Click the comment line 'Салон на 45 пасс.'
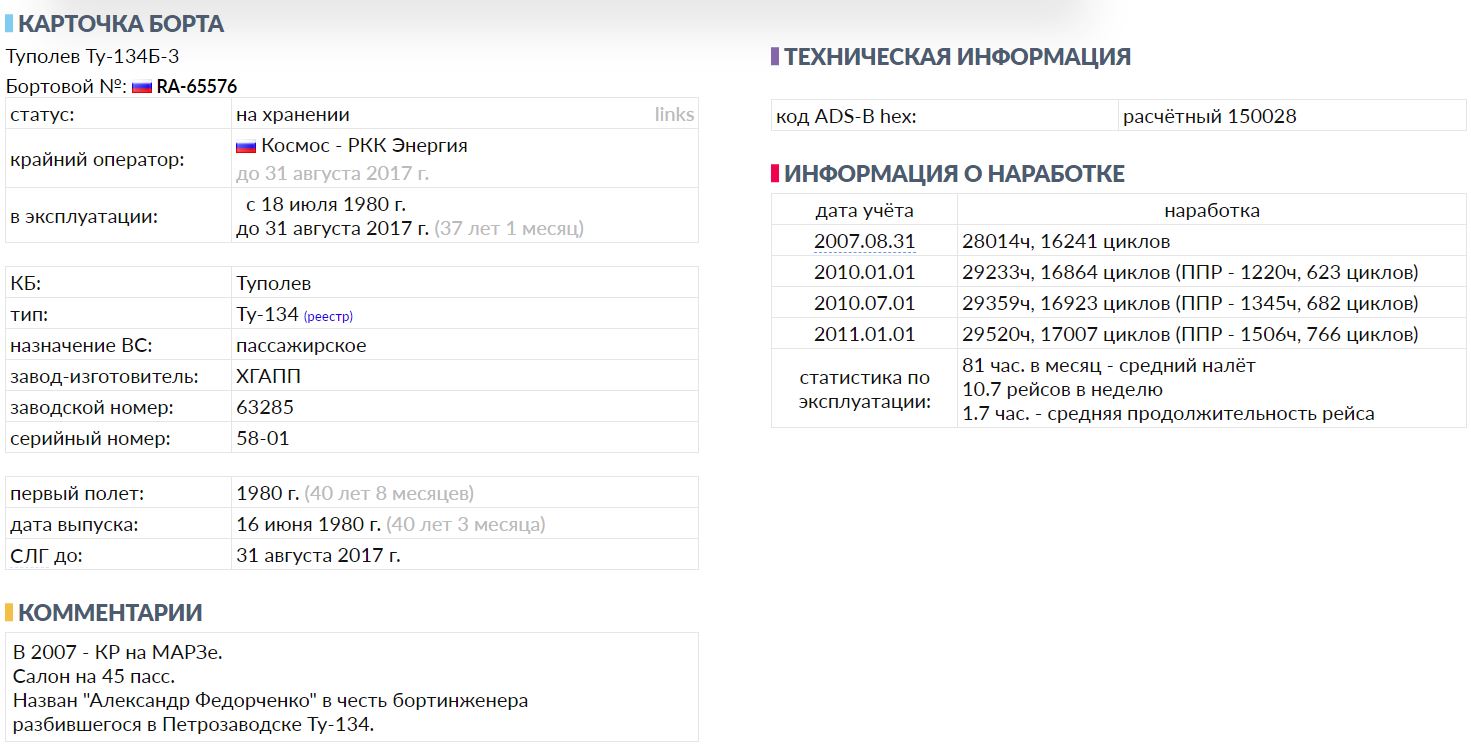This screenshot has height=749, width=1471. [x=94, y=677]
